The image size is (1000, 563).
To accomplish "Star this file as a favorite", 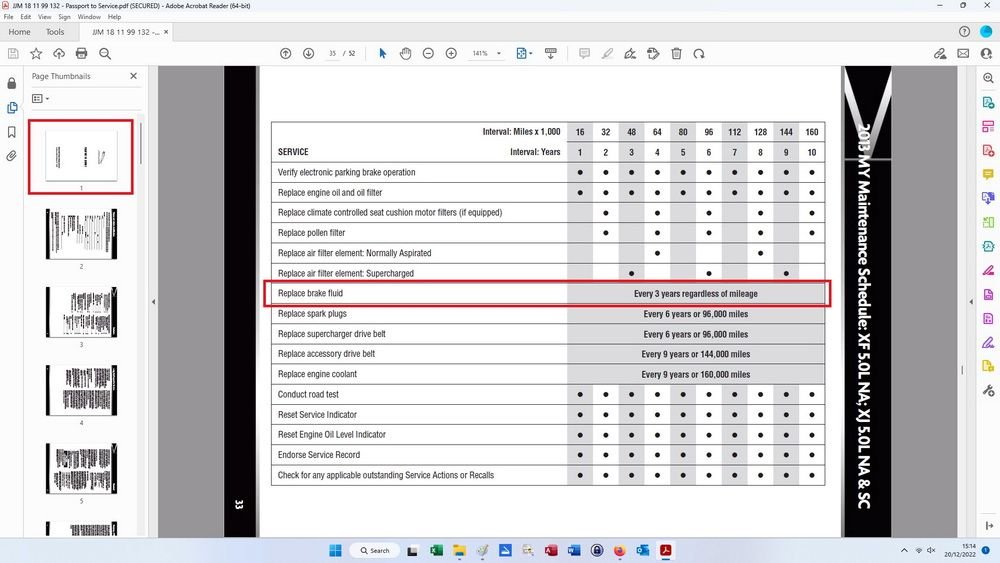I will point(36,53).
